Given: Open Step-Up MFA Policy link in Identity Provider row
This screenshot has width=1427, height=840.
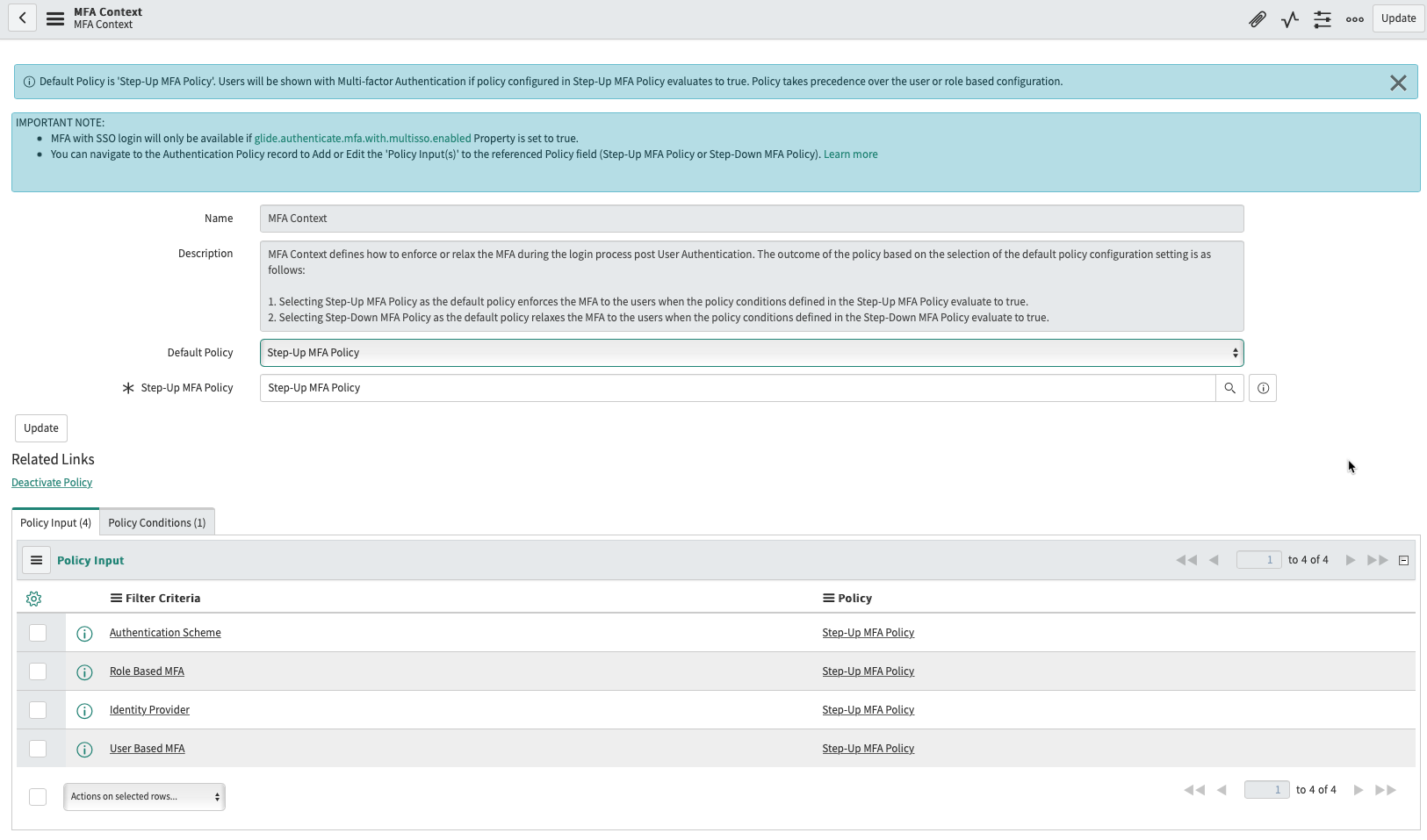Looking at the screenshot, I should tap(868, 710).
